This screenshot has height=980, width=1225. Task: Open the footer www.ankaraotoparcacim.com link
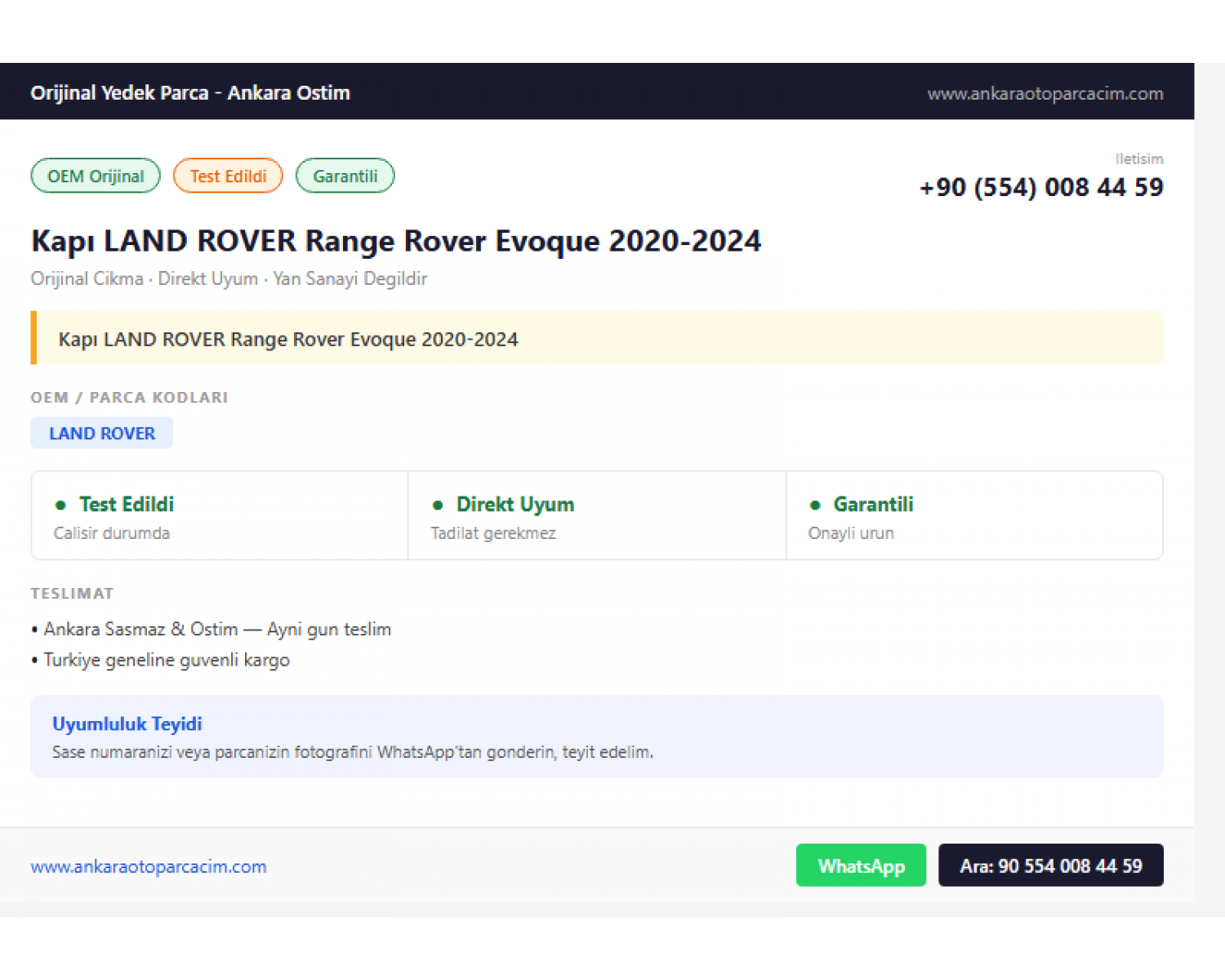149,866
